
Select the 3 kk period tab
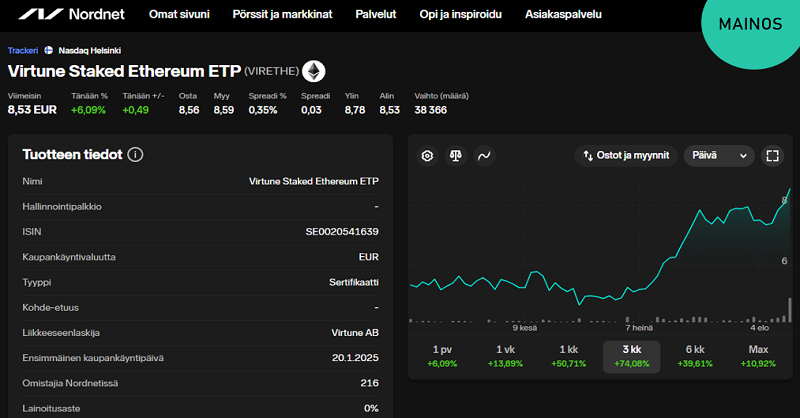tap(632, 356)
